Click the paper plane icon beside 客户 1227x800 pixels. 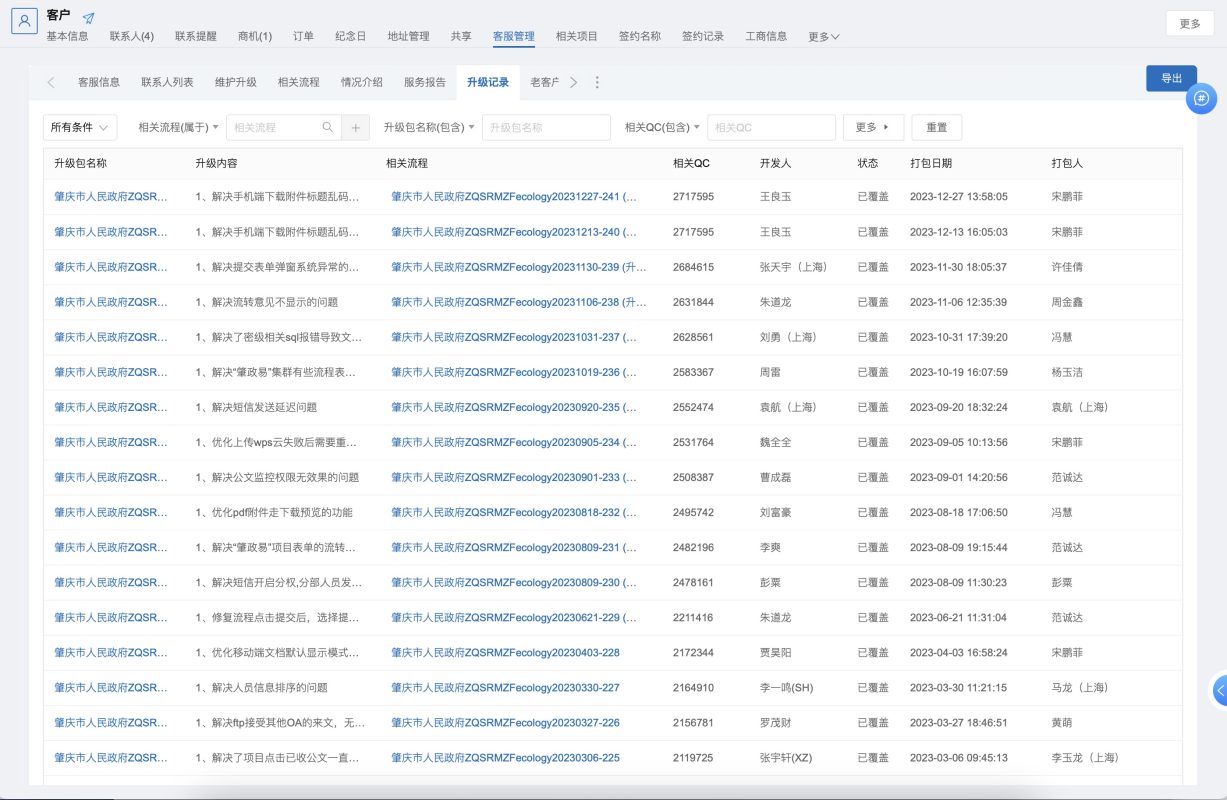coord(89,18)
